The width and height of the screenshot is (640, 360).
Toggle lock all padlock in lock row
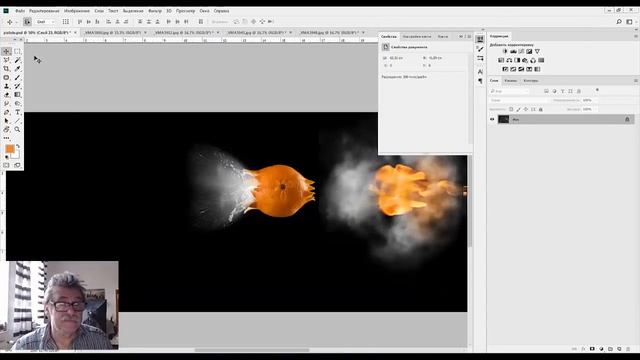point(541,109)
